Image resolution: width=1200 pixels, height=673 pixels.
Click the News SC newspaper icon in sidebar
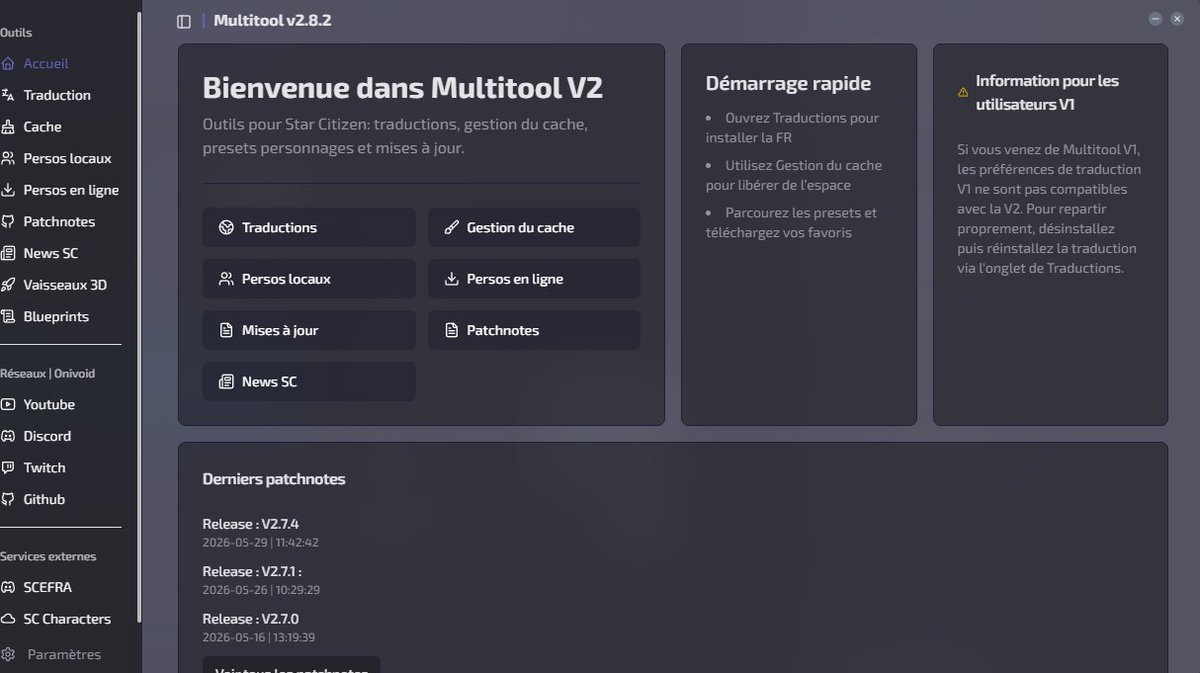point(8,253)
